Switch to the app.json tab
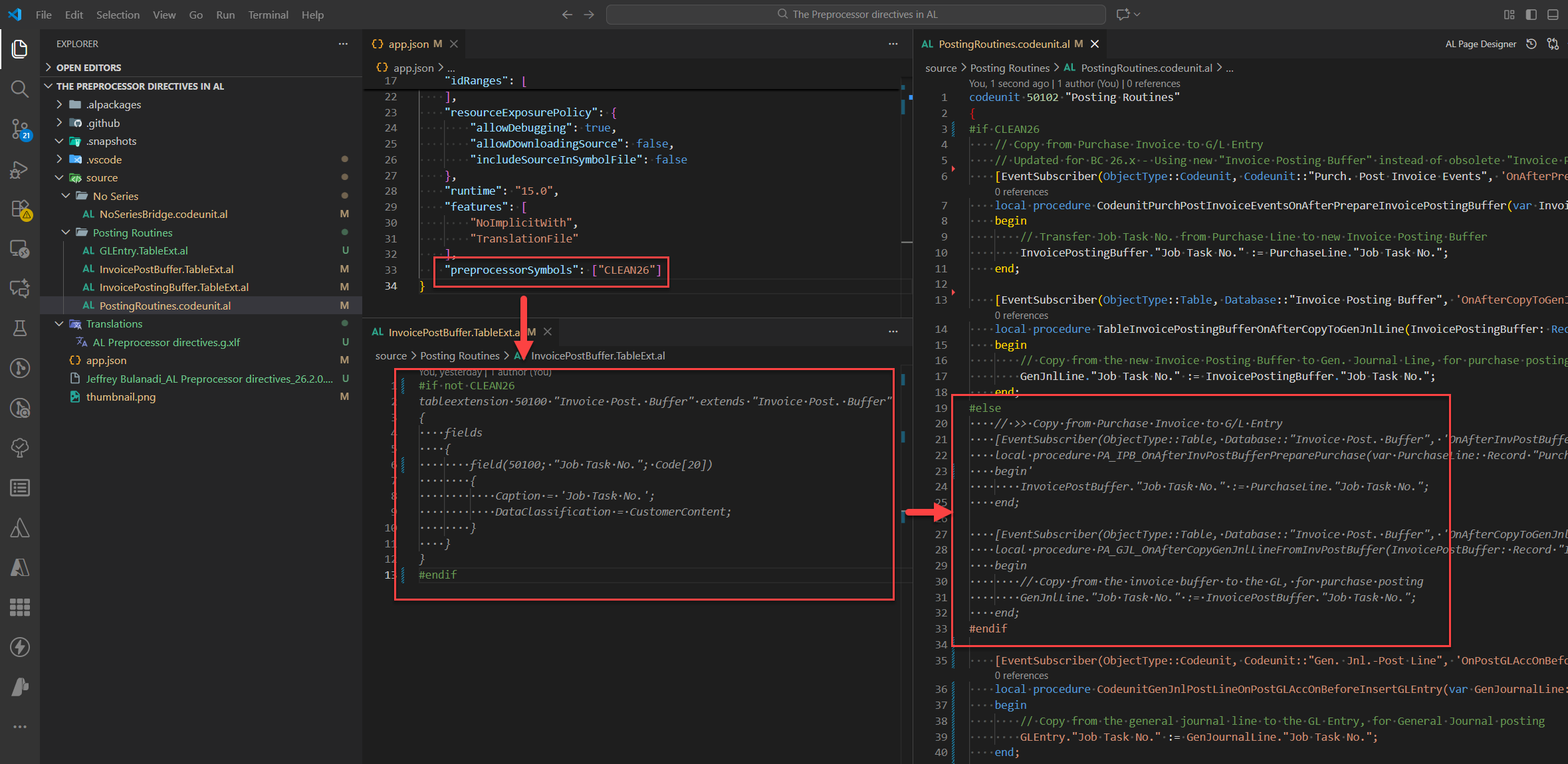 click(x=408, y=44)
